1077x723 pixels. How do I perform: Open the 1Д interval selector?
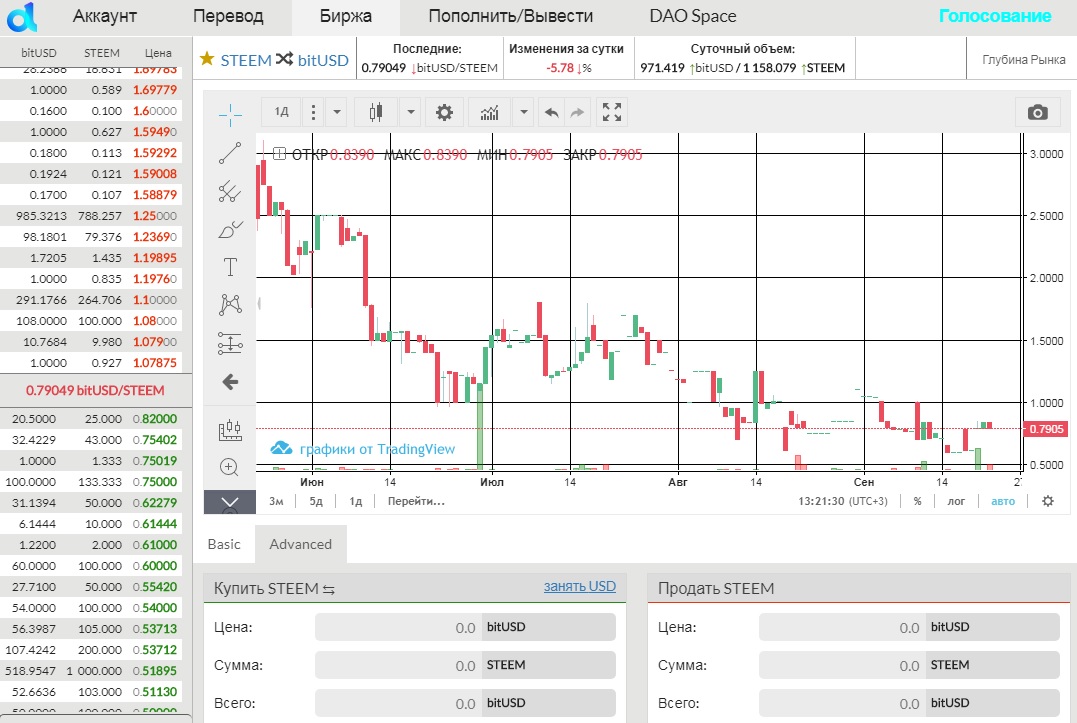pyautogui.click(x=282, y=112)
